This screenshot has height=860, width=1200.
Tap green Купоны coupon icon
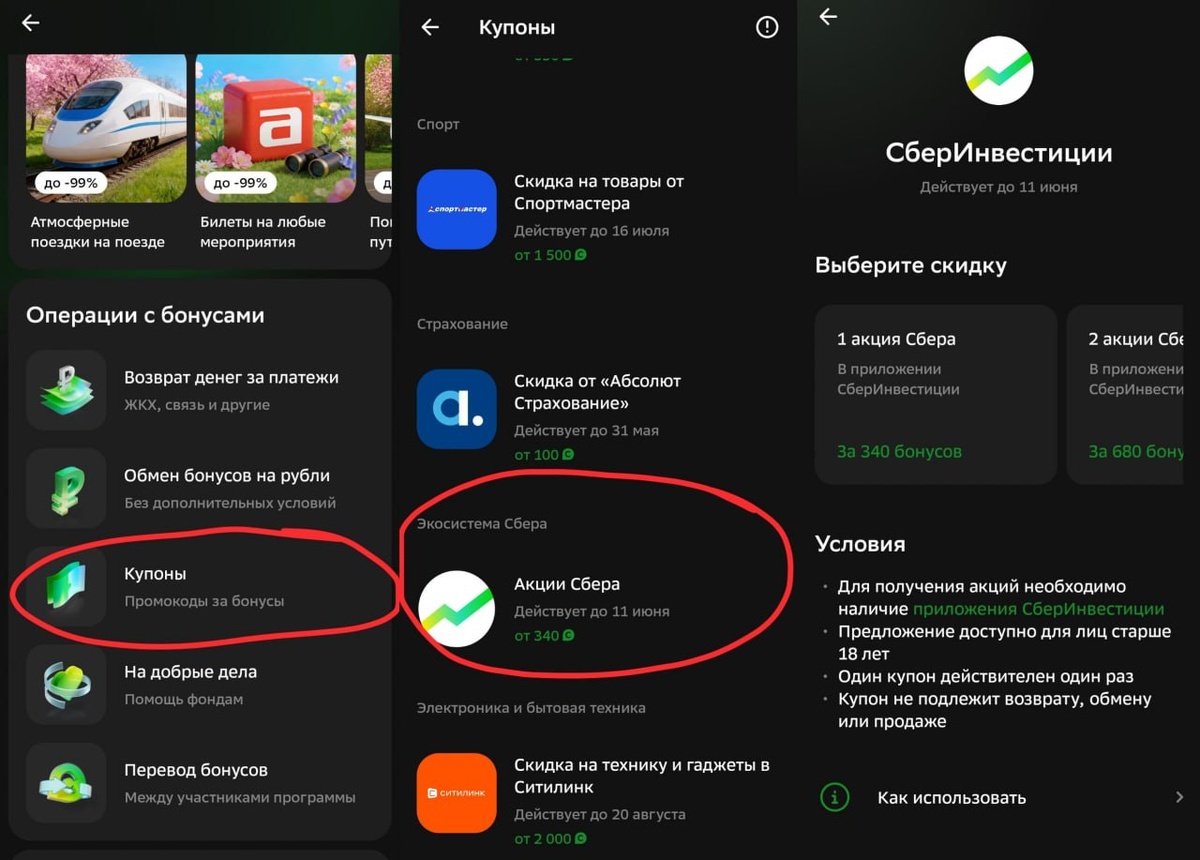(66, 586)
